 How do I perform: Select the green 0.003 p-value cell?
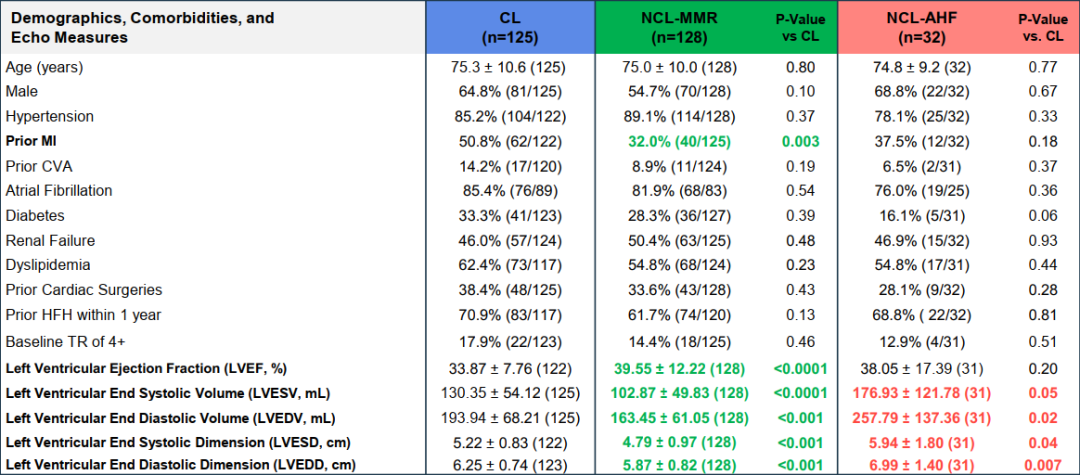pos(800,141)
